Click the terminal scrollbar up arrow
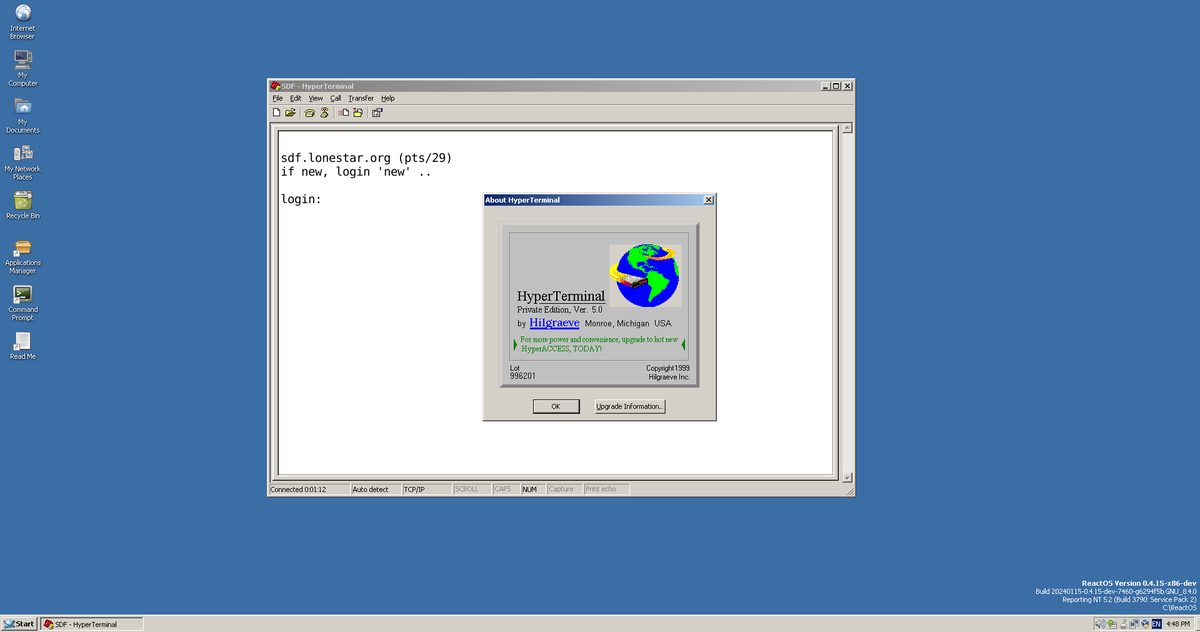This screenshot has width=1200, height=632. click(x=846, y=128)
